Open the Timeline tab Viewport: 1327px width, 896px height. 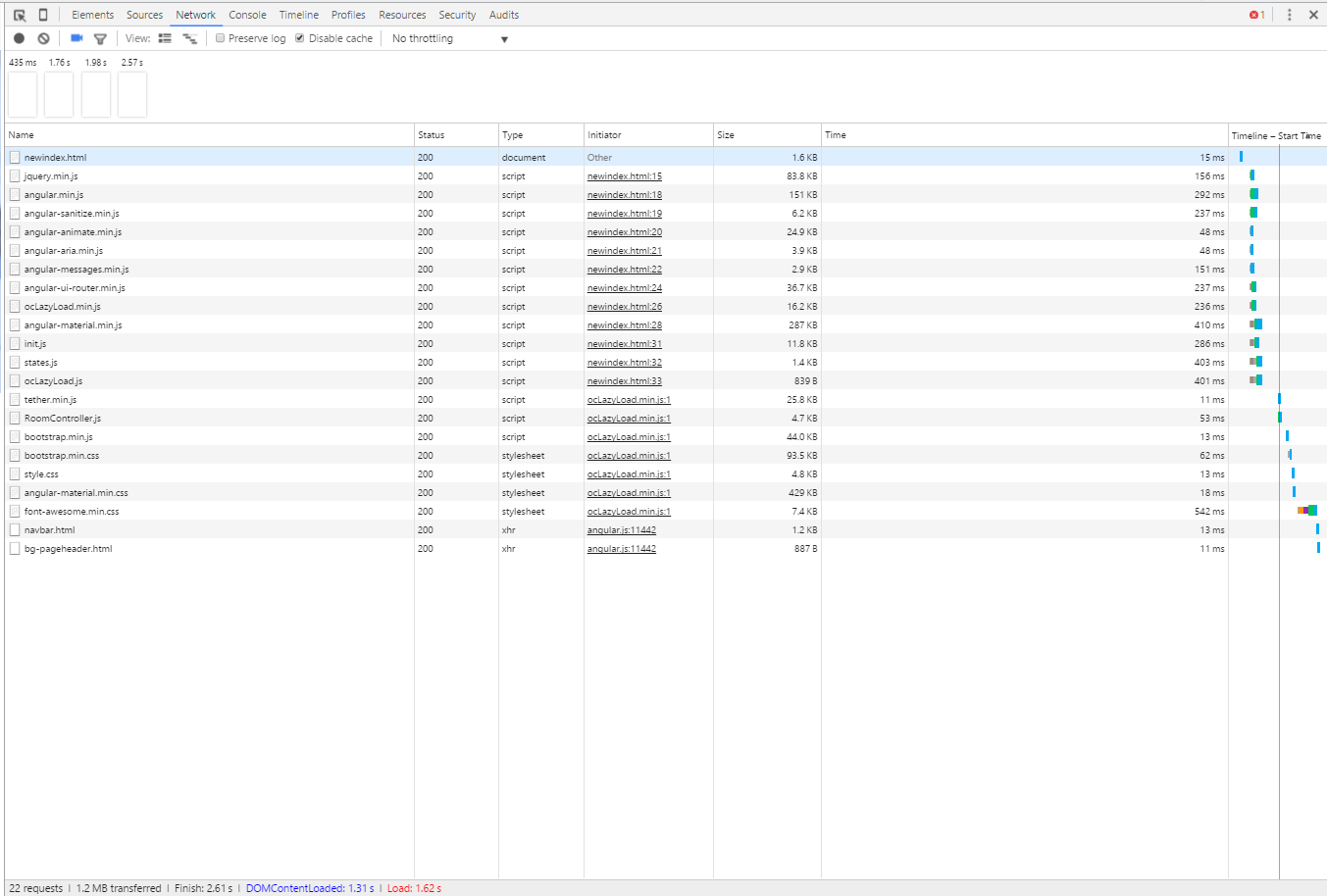tap(299, 15)
